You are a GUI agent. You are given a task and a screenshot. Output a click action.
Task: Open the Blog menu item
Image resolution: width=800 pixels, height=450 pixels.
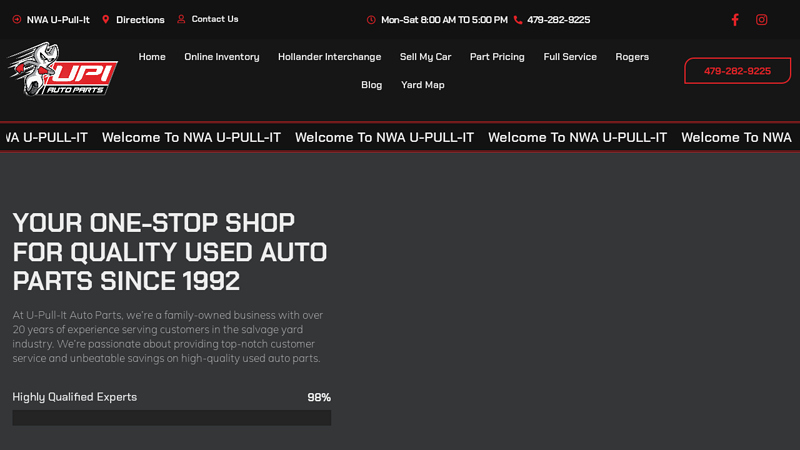tap(371, 85)
